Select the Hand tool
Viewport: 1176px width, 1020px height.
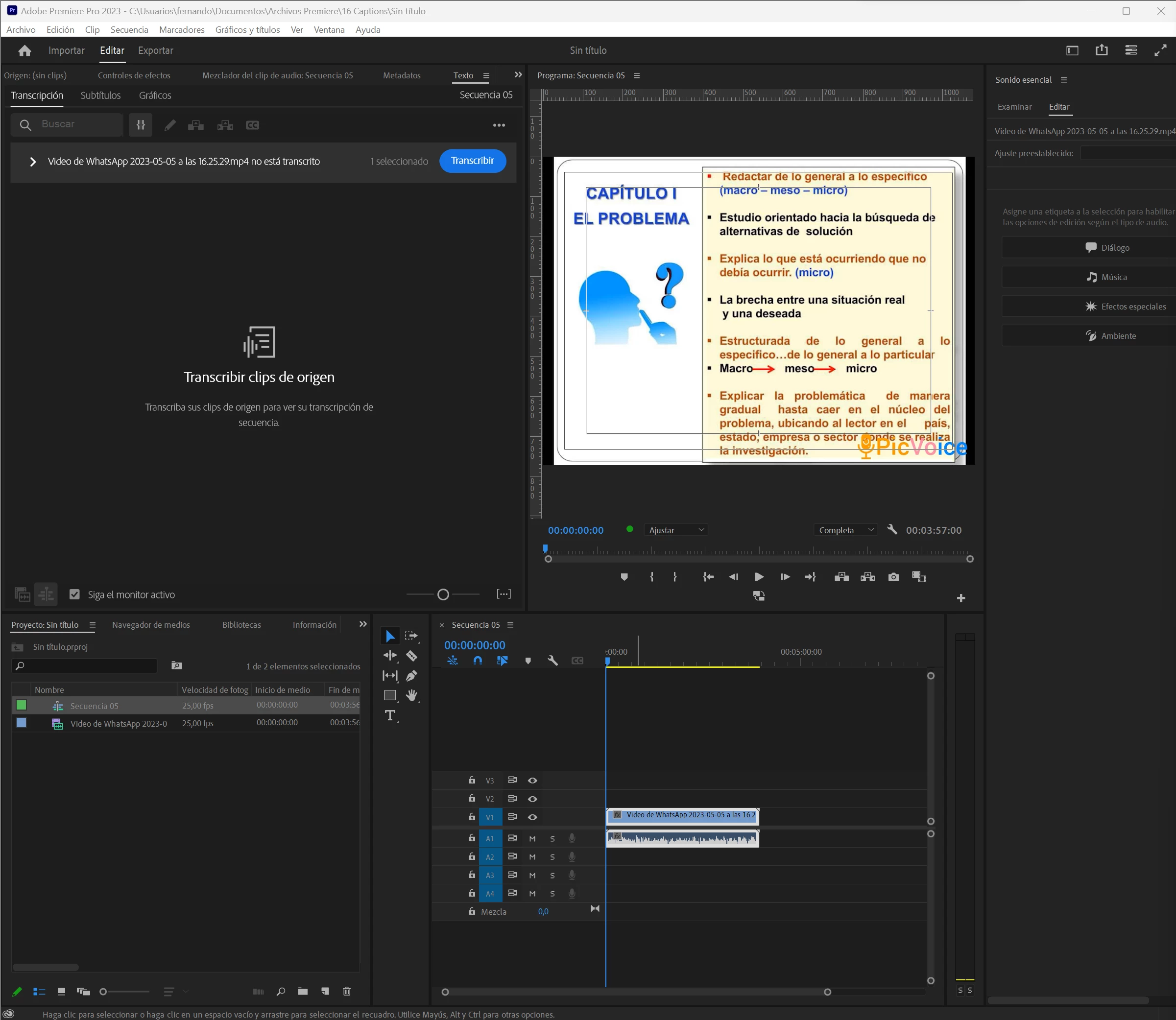[411, 695]
